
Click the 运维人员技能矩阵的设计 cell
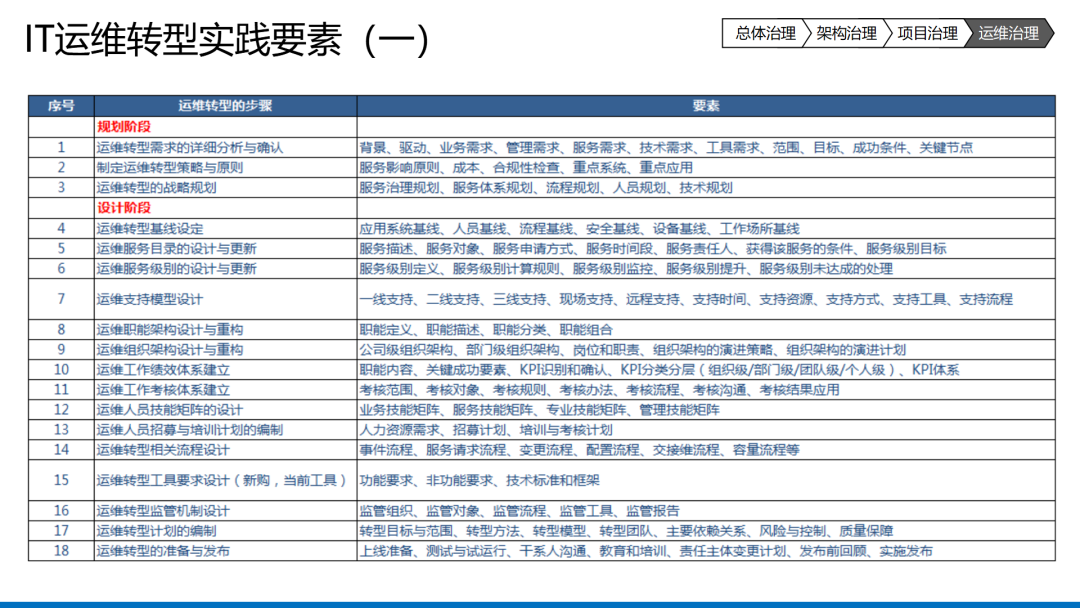[225, 410]
